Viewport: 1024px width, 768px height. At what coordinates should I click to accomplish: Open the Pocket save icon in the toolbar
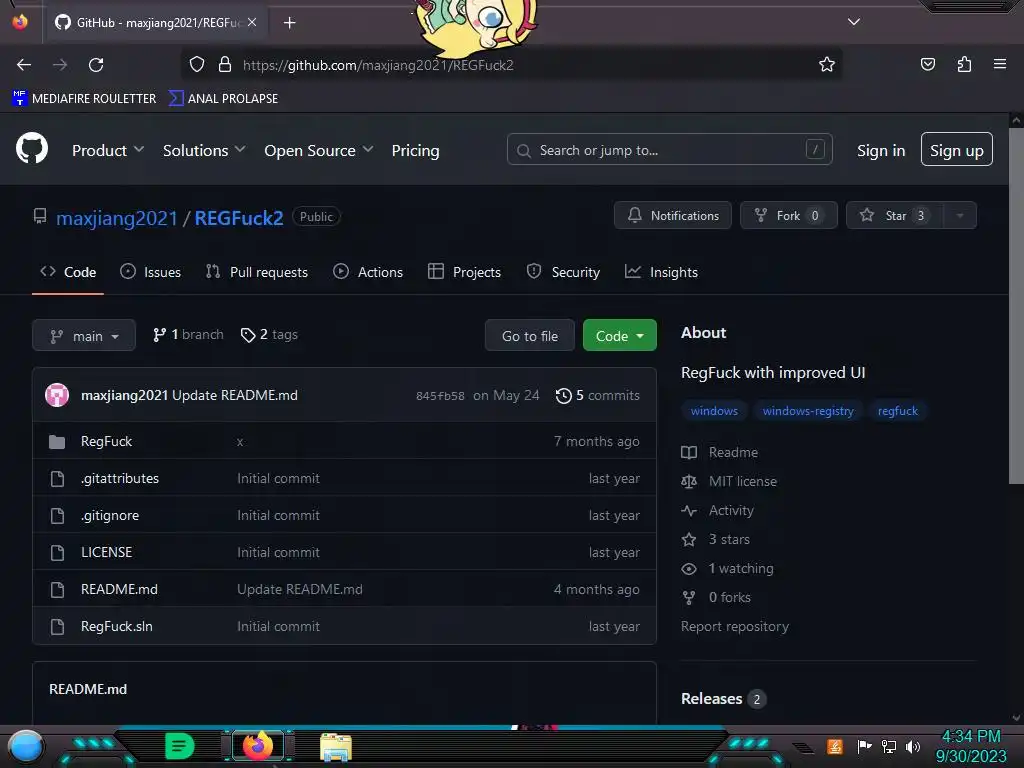[x=927, y=64]
